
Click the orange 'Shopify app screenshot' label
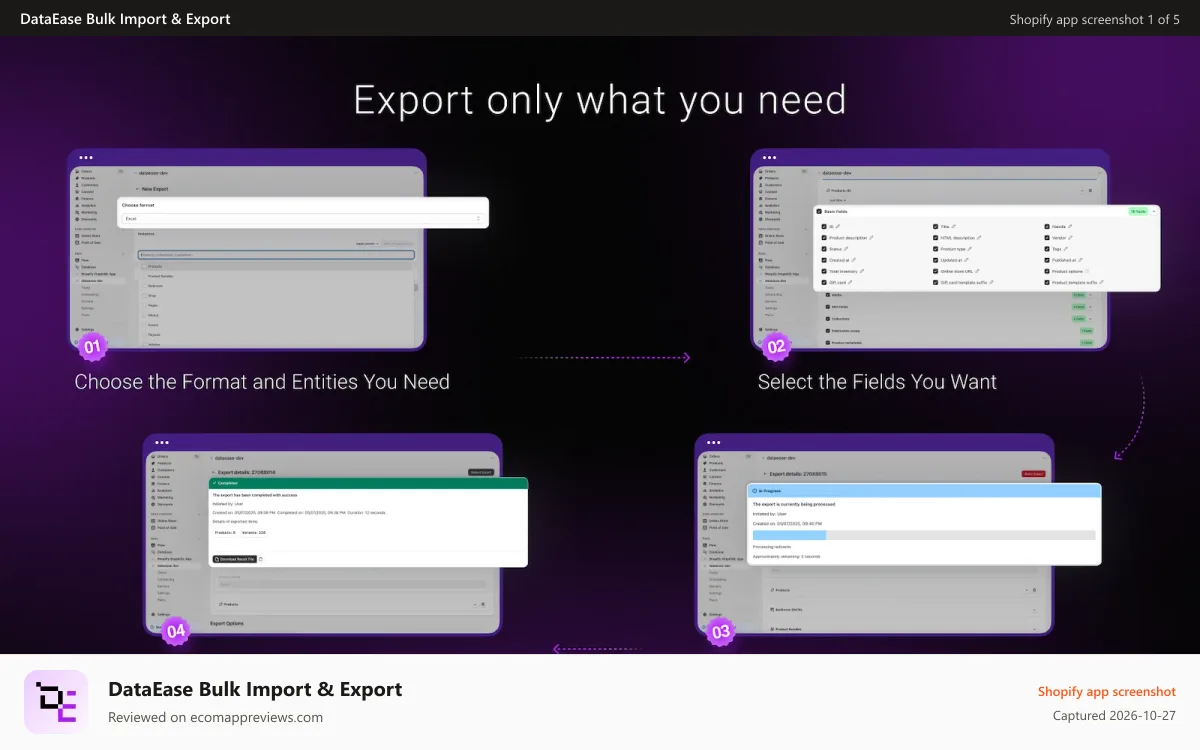1107,691
